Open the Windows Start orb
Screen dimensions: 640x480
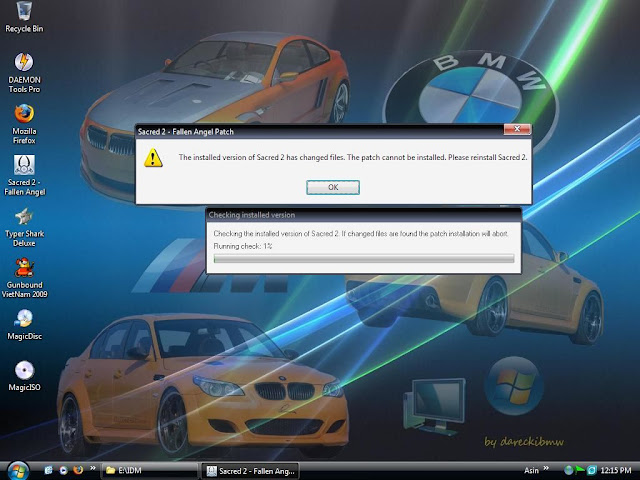coord(18,470)
